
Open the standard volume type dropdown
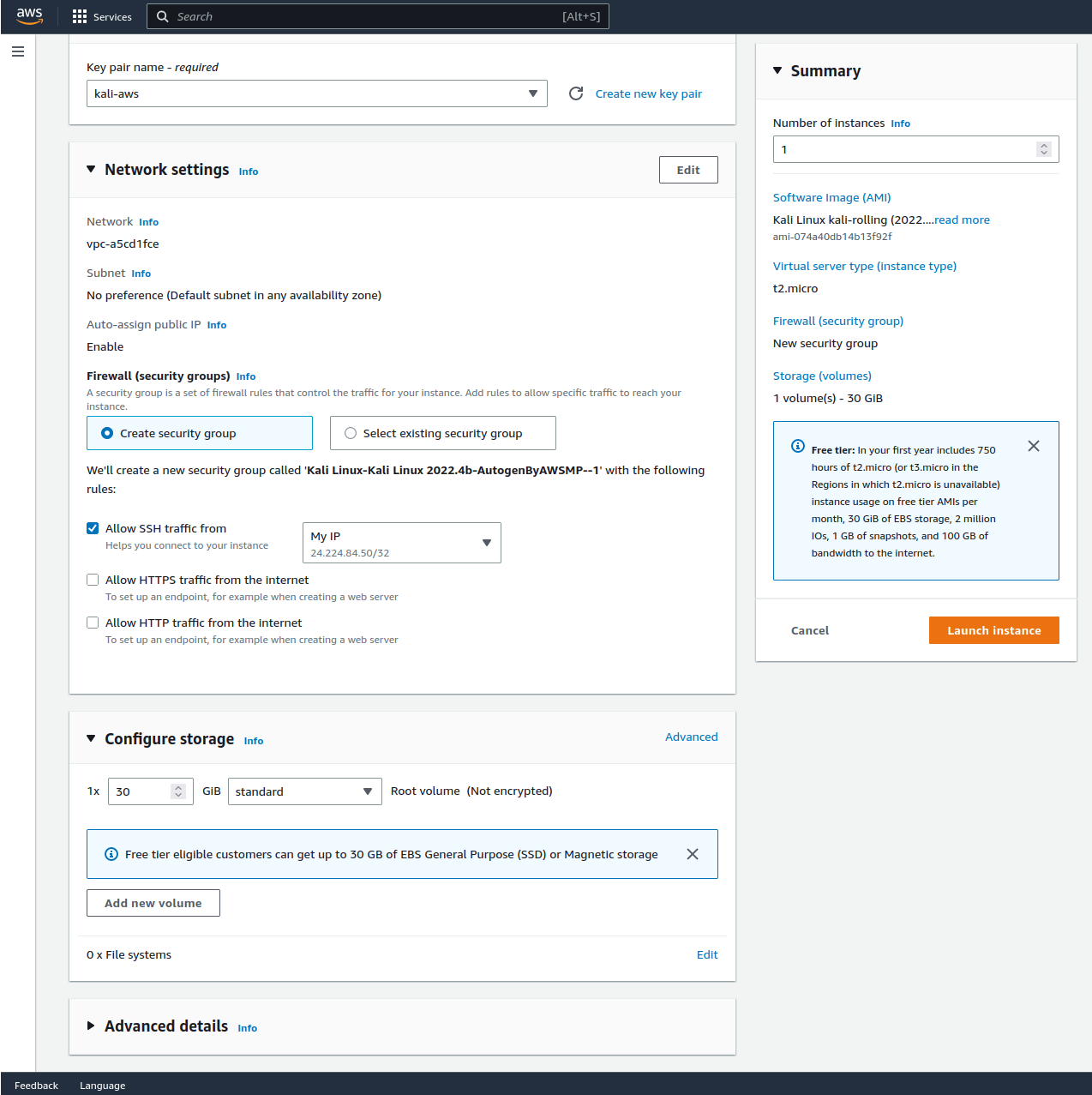tap(304, 791)
